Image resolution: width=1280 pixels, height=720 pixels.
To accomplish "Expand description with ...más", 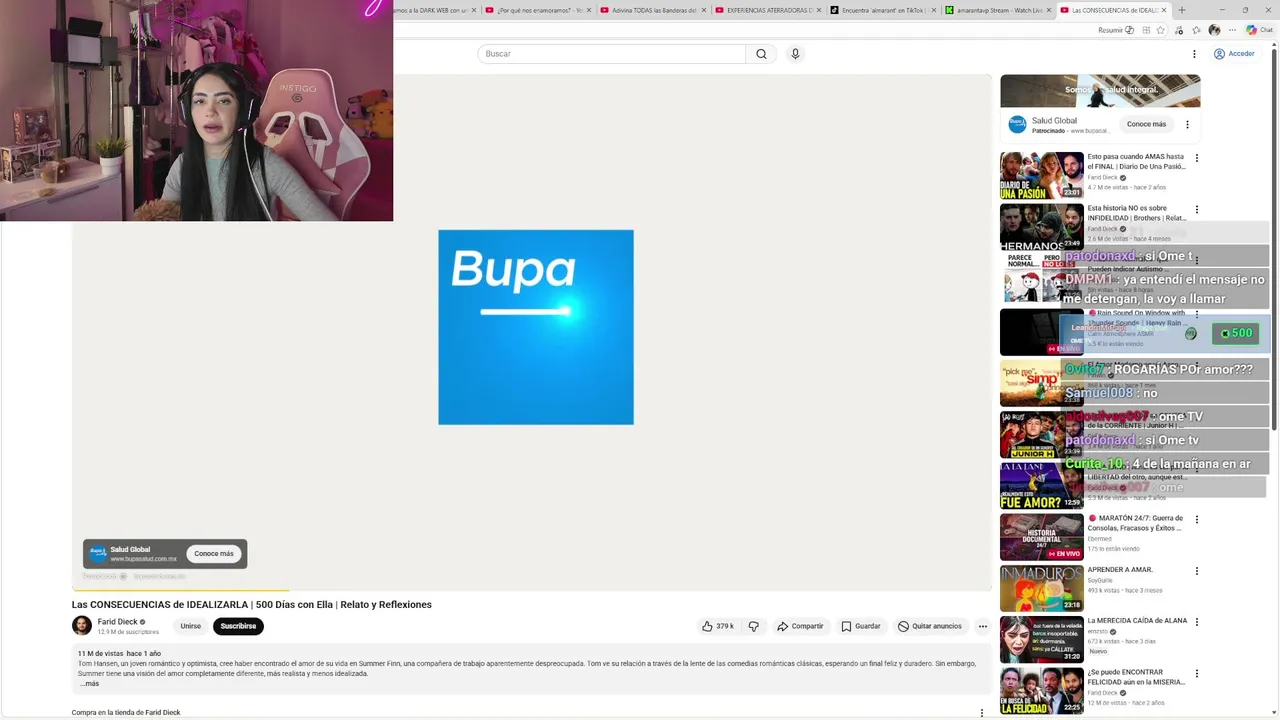I will point(89,684).
